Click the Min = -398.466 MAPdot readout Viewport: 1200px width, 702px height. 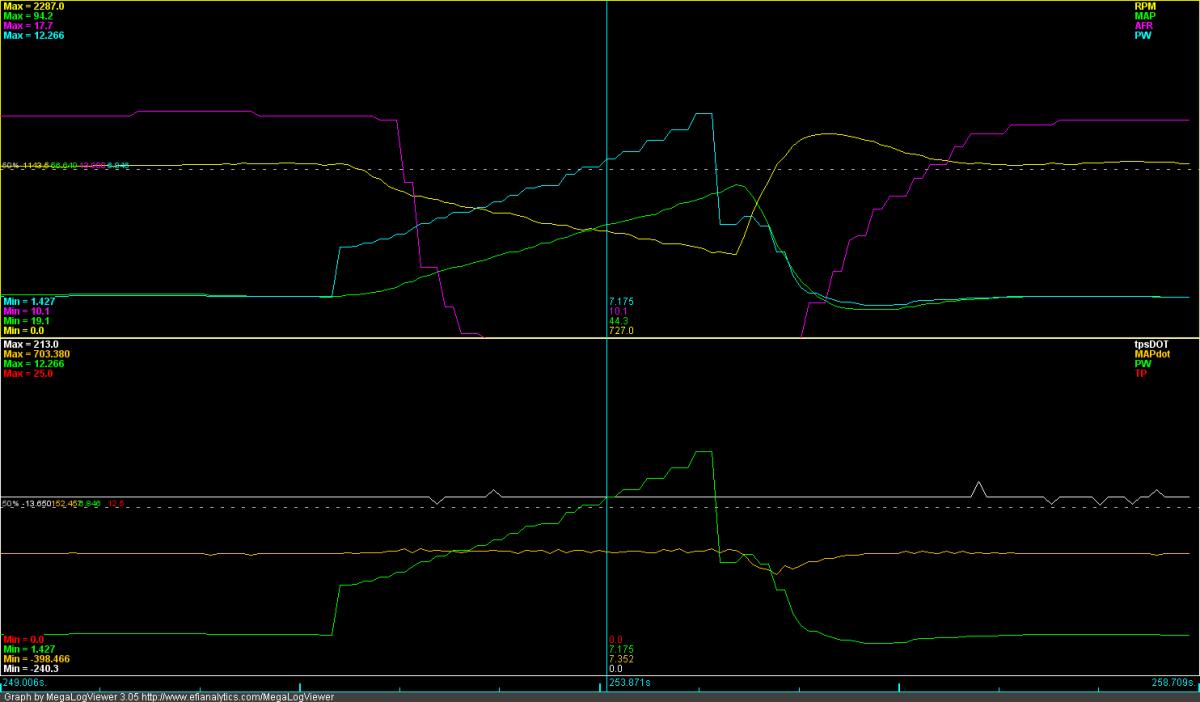pyautogui.click(x=37, y=659)
